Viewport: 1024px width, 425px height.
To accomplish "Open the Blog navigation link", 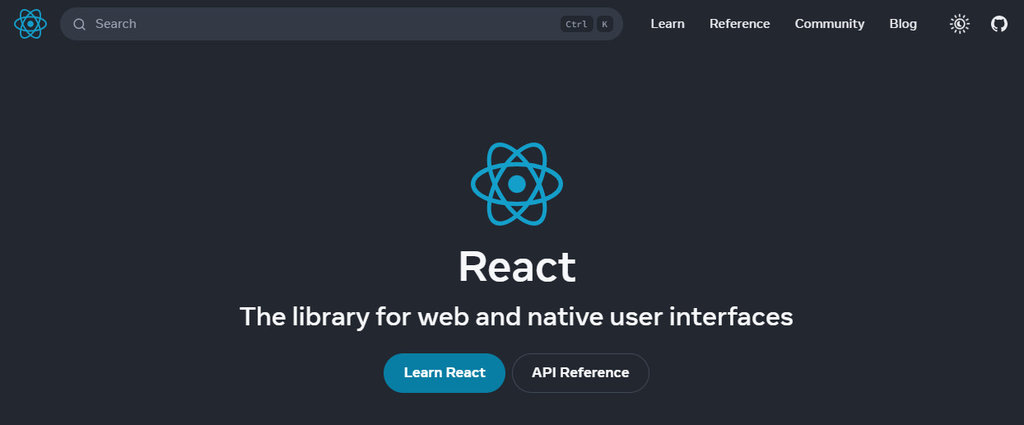I will pos(903,24).
